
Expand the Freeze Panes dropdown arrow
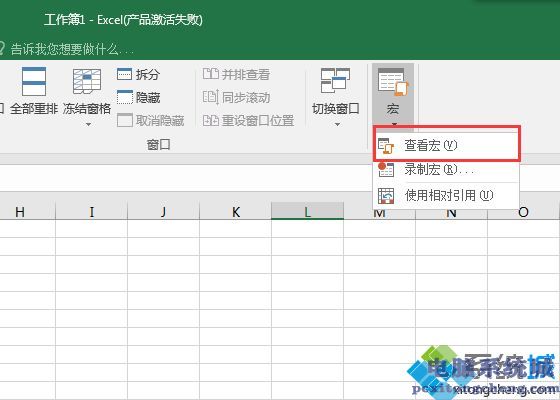point(88,124)
